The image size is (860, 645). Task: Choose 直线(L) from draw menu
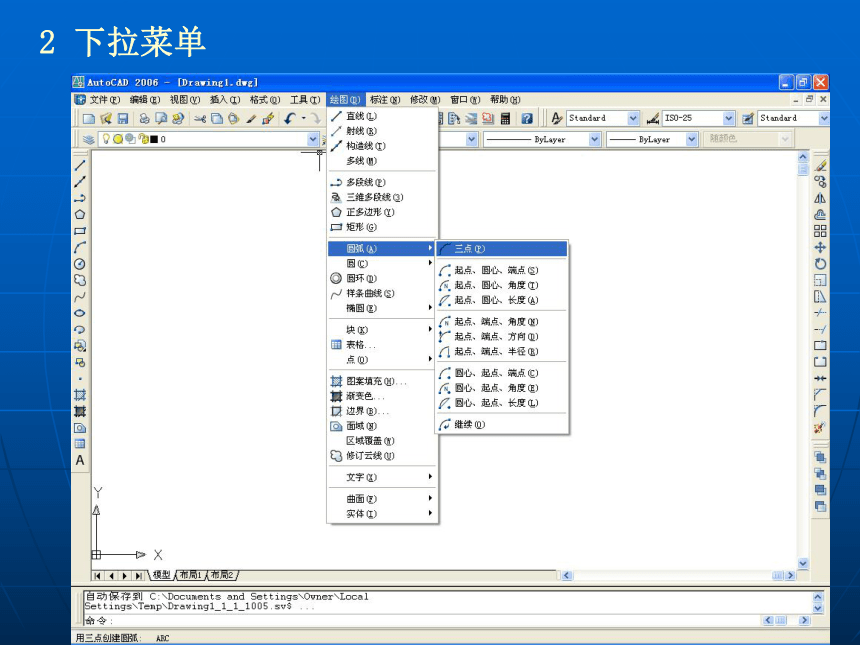[x=382, y=116]
